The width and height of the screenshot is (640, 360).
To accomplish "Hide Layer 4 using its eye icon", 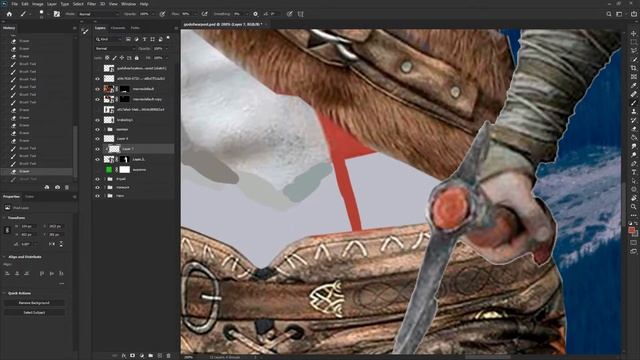I will [x=98, y=139].
